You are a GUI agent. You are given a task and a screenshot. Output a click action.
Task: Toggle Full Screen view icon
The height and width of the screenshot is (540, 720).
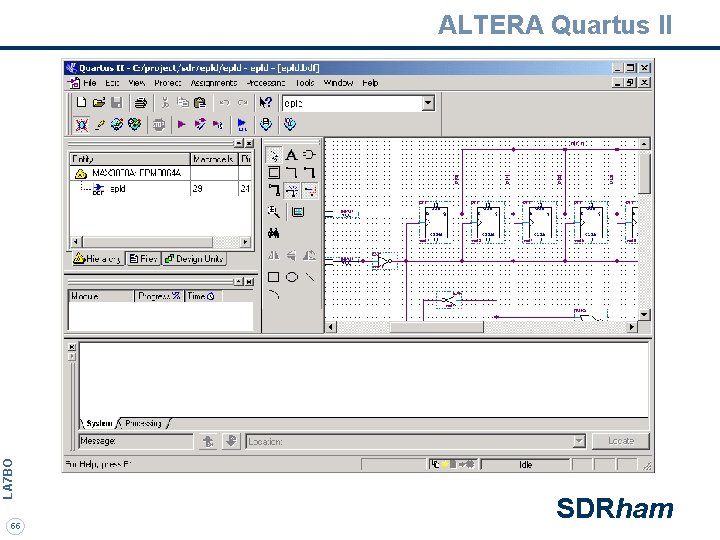click(298, 212)
